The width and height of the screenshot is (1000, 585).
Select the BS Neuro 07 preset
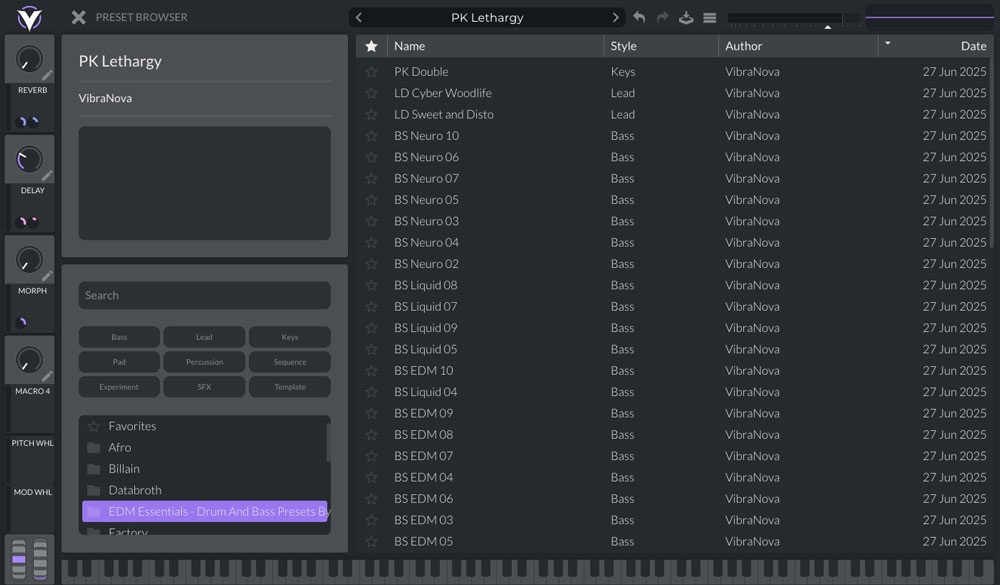(672, 179)
